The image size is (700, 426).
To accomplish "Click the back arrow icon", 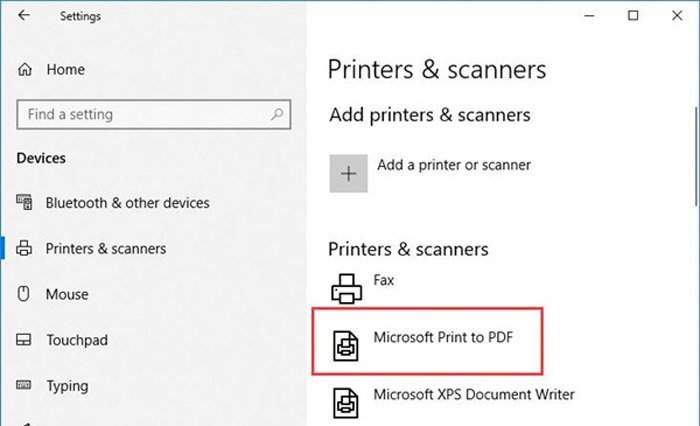I will 24,16.
